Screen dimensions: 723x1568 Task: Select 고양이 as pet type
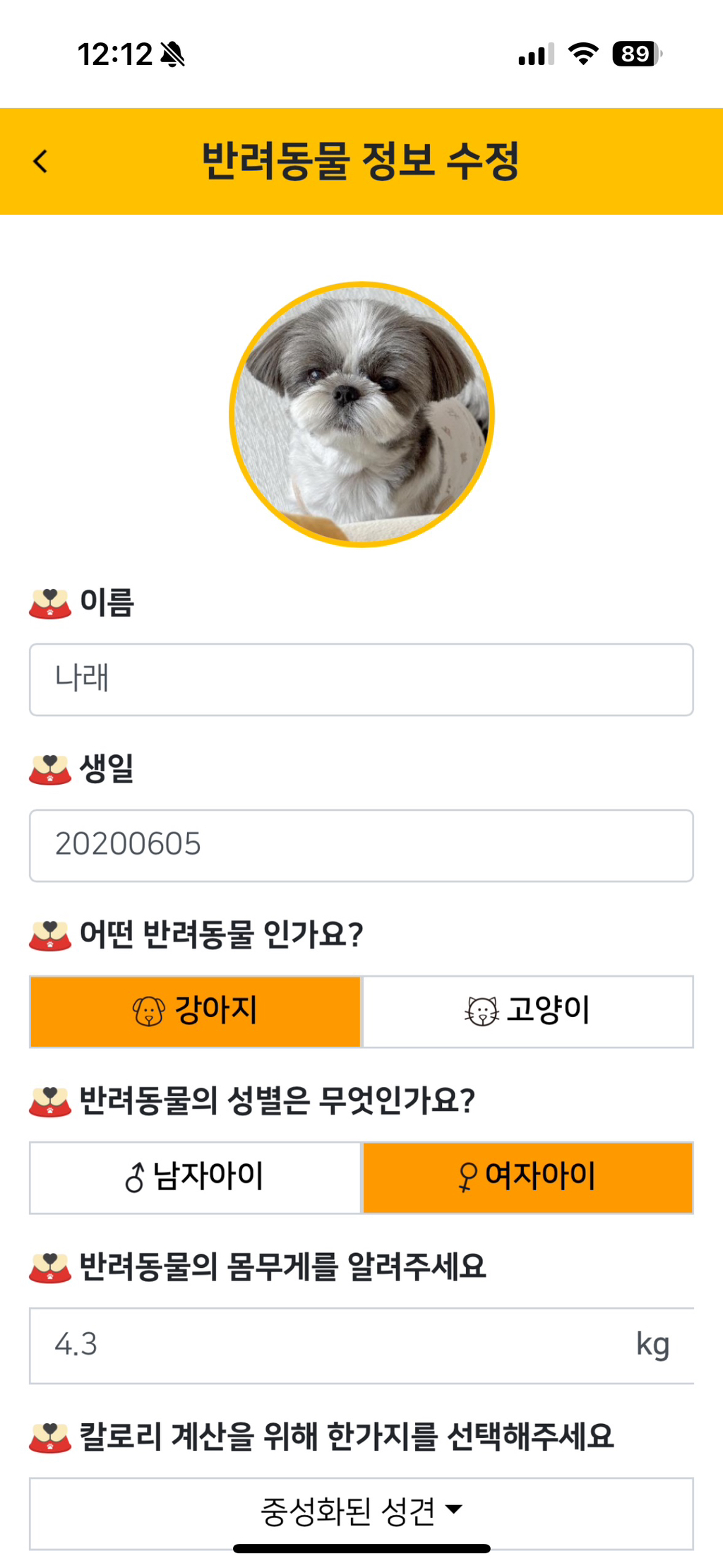pyautogui.click(x=527, y=1011)
